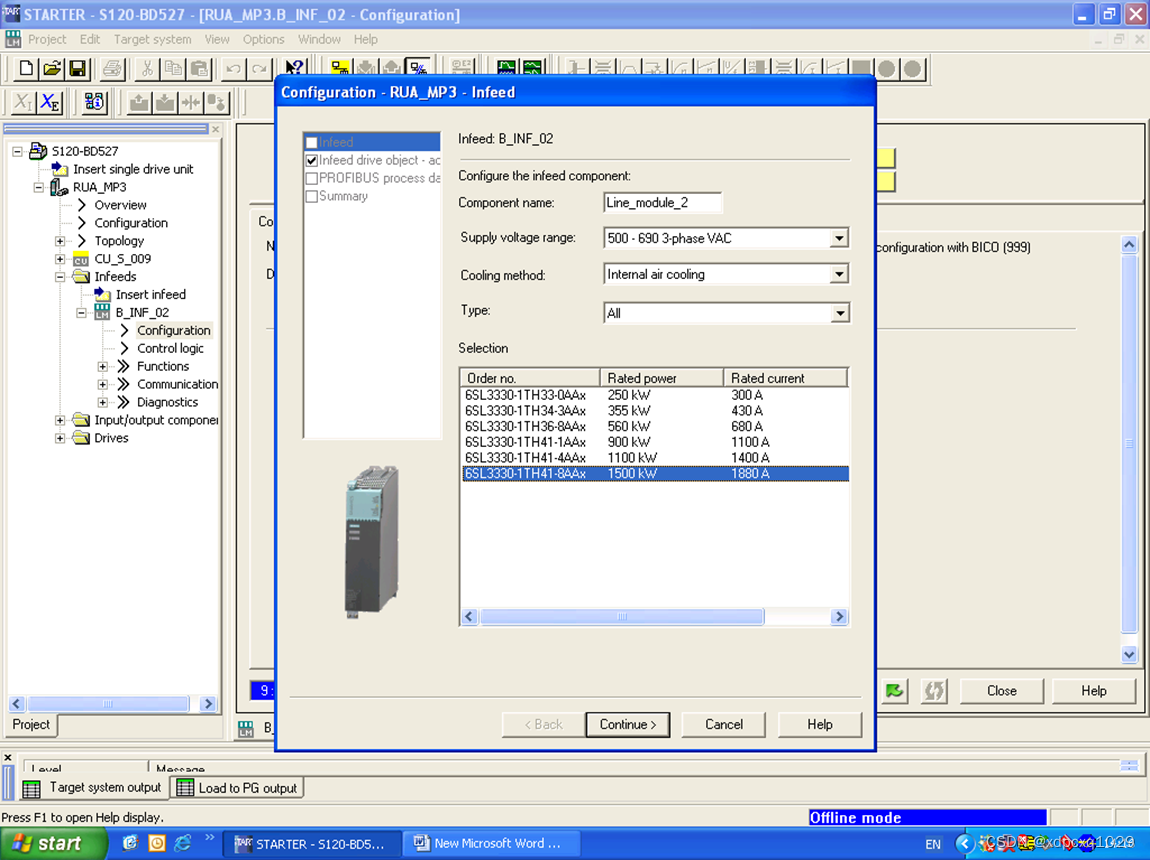Click the Download to target icon
The height and width of the screenshot is (860, 1150).
165,103
